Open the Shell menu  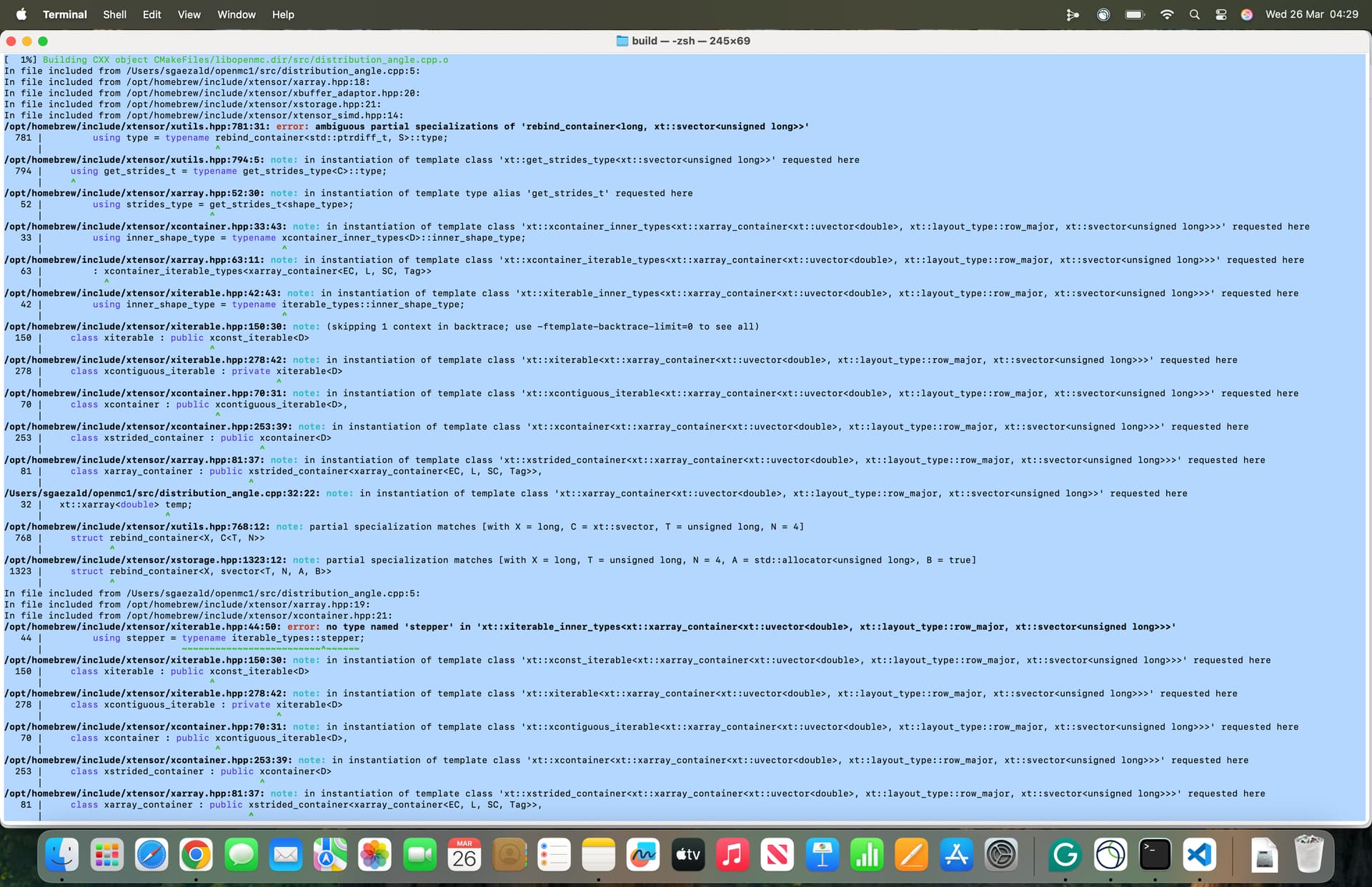pos(114,14)
